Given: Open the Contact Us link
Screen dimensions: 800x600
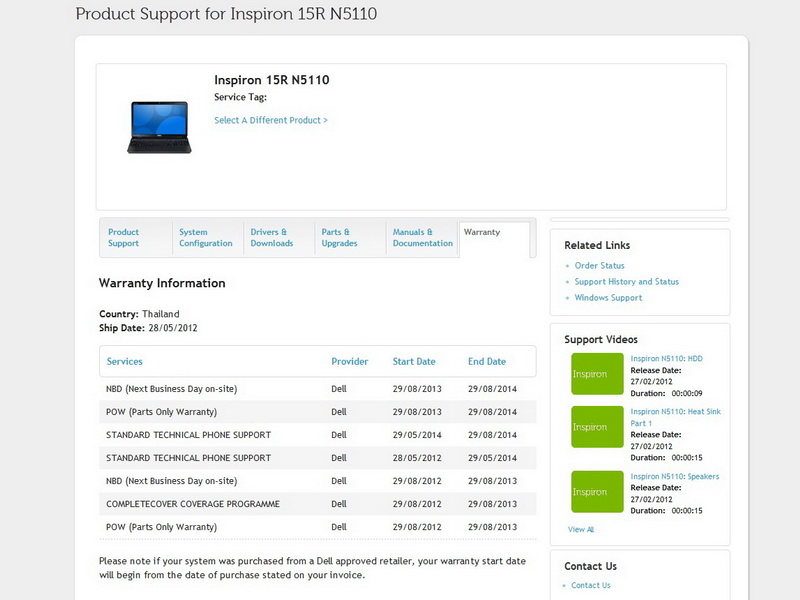Looking at the screenshot, I should (590, 585).
